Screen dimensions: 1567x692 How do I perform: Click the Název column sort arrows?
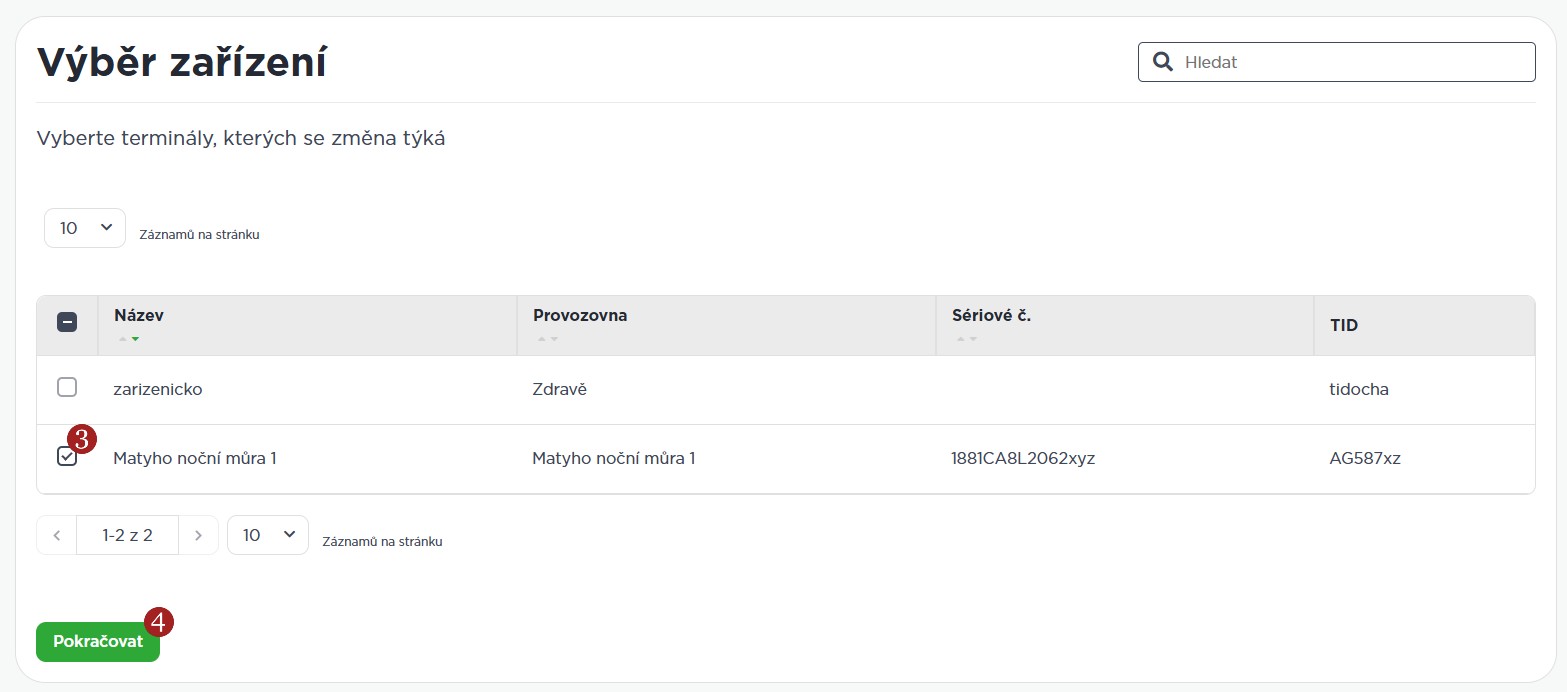(129, 339)
